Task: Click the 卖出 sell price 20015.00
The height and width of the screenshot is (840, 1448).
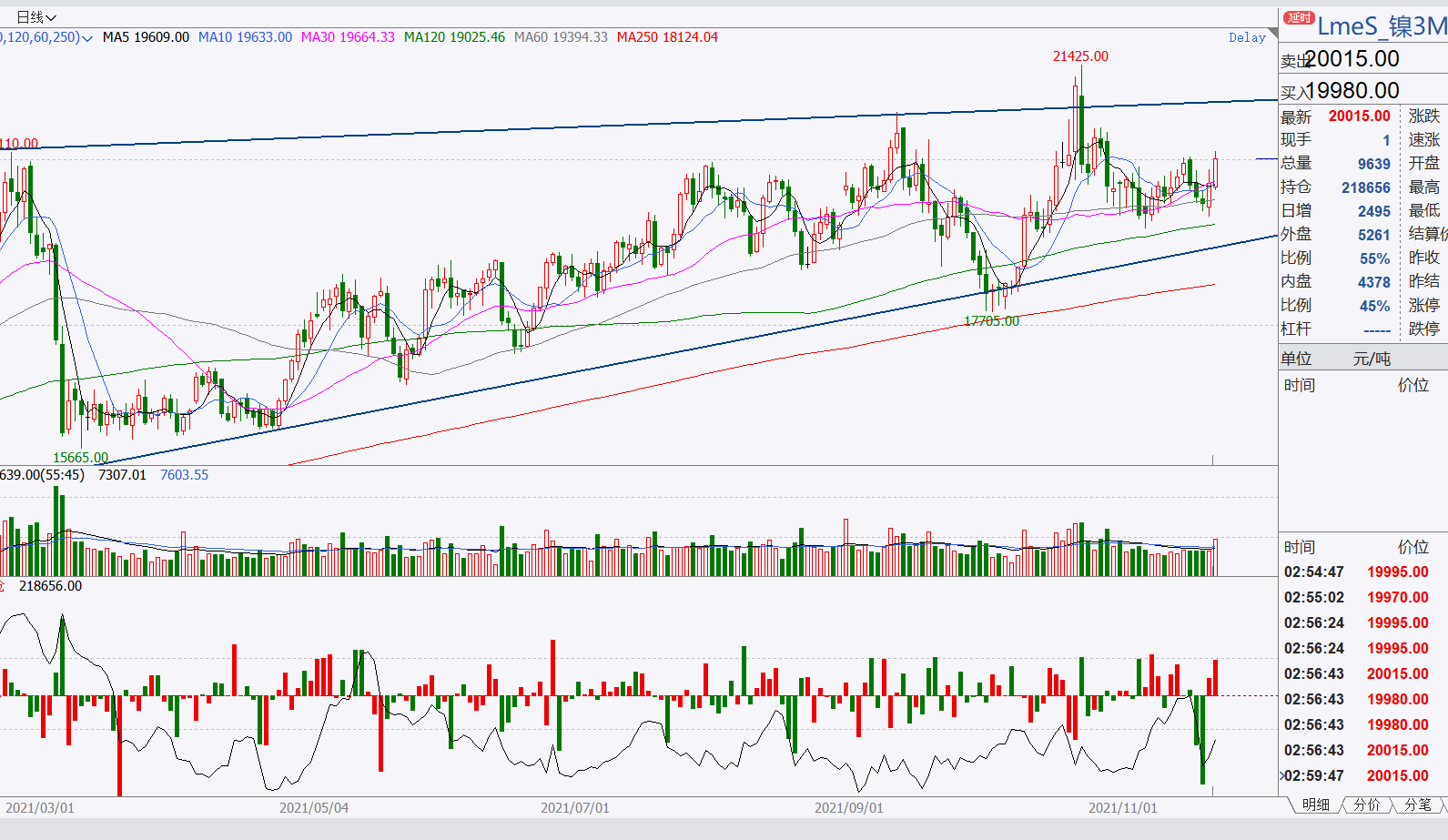Action: tap(1352, 59)
